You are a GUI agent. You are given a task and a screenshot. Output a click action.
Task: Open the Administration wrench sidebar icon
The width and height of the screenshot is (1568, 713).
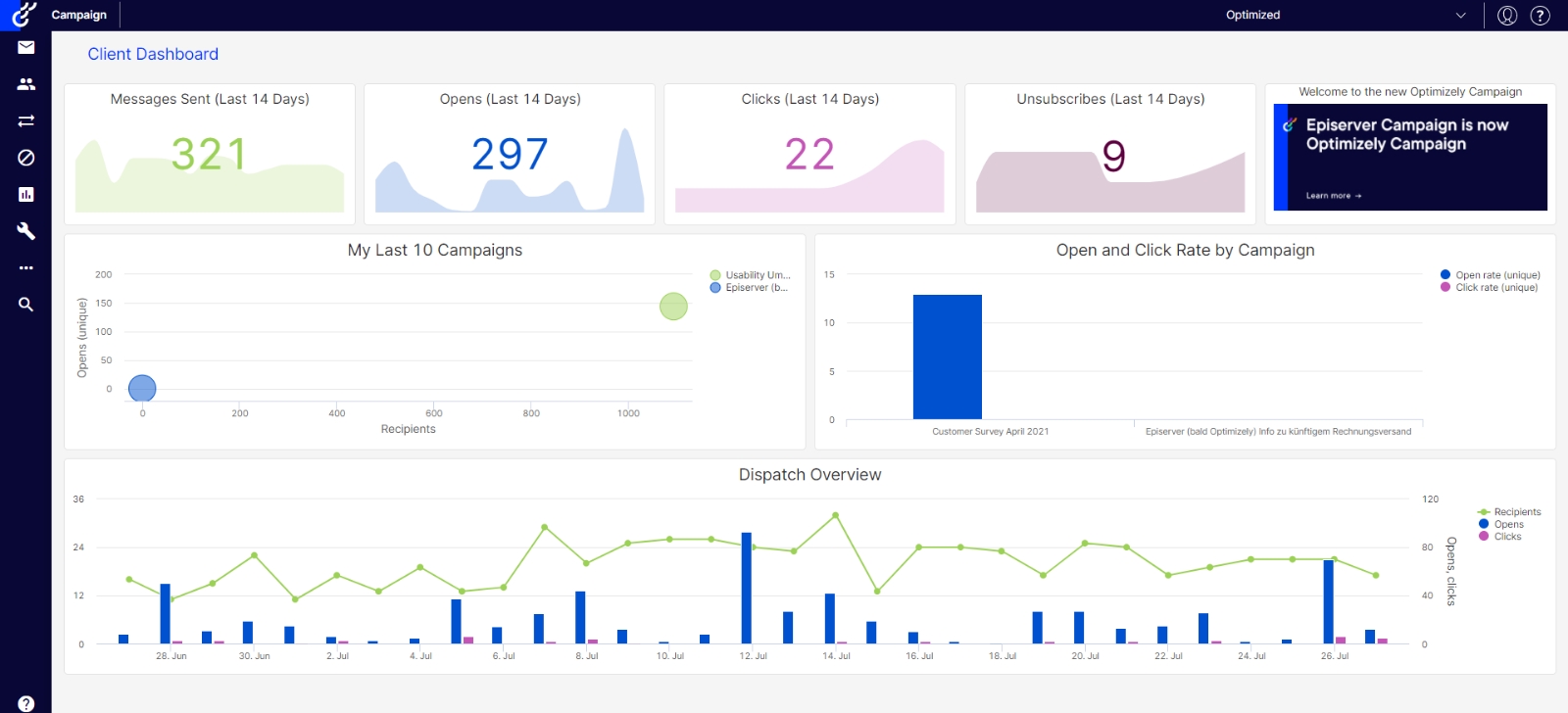26,231
